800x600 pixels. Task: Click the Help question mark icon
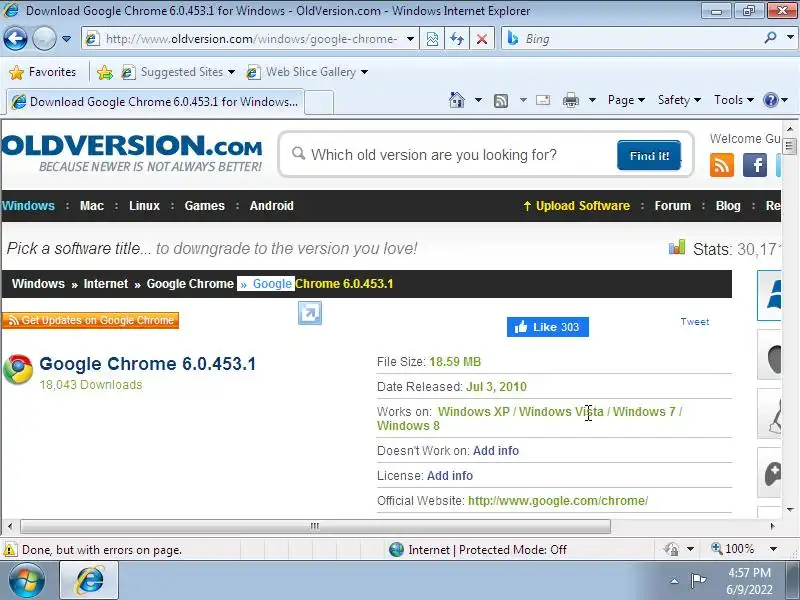pos(770,100)
